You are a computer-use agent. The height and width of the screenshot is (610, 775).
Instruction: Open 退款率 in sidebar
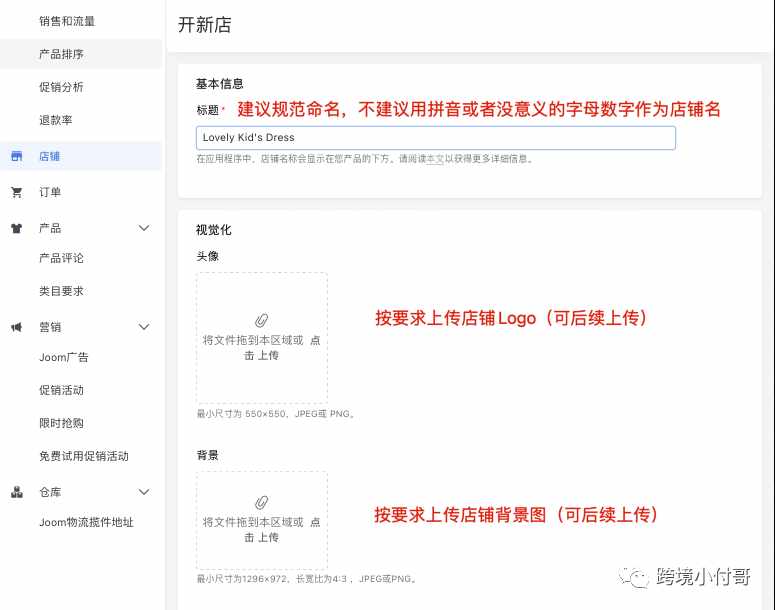pyautogui.click(x=56, y=120)
